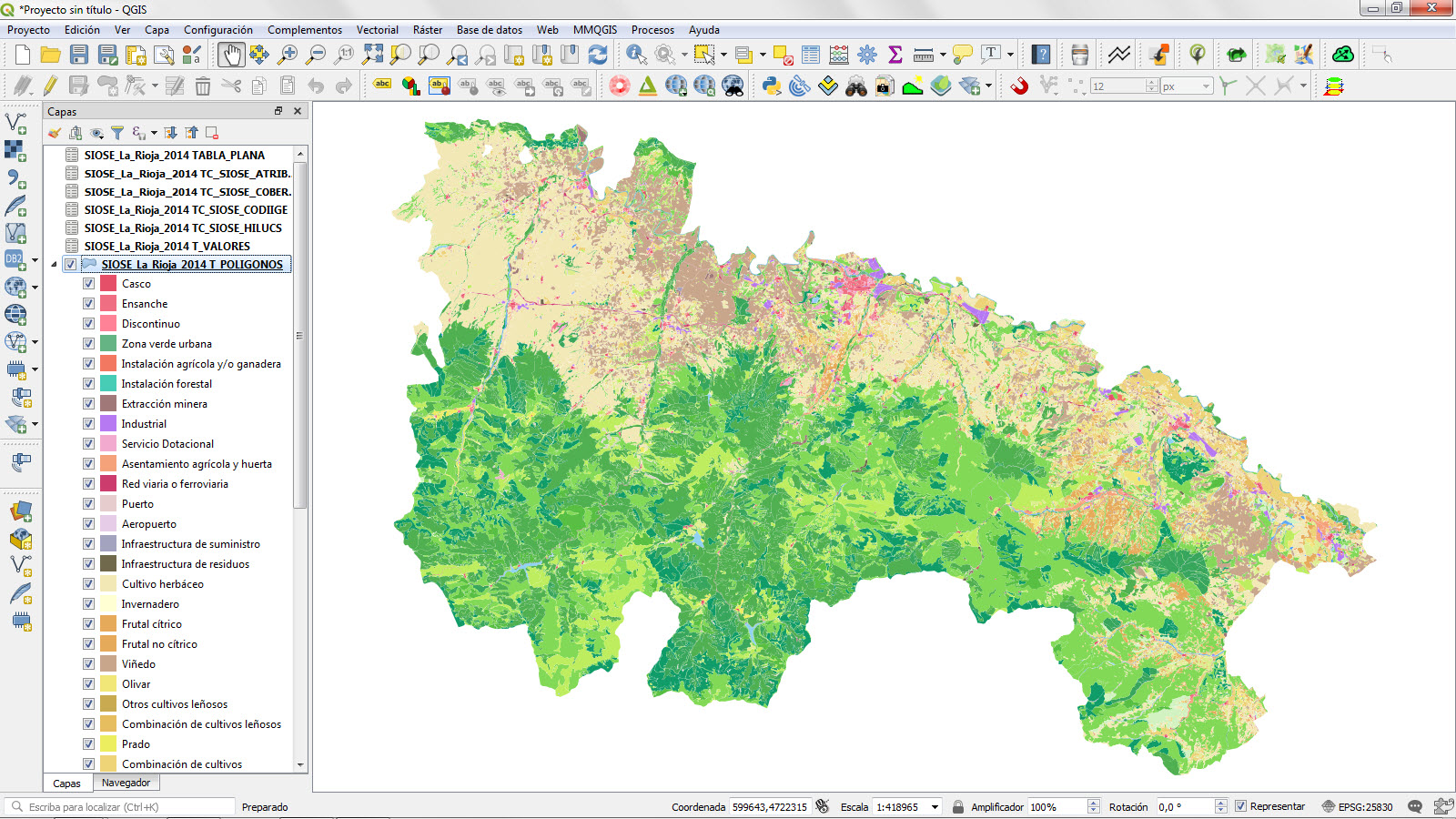Screen dimensions: 1456x819
Task: Refresh the map canvas with the blue arrows
Action: tap(598, 55)
